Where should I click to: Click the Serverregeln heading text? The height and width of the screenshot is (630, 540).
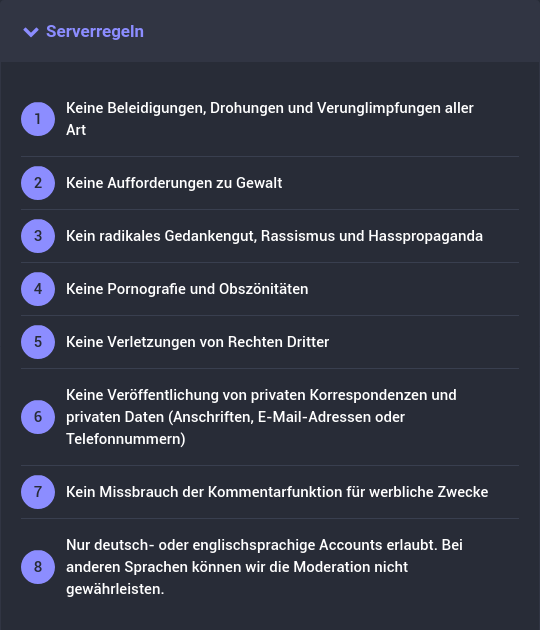(95, 31)
